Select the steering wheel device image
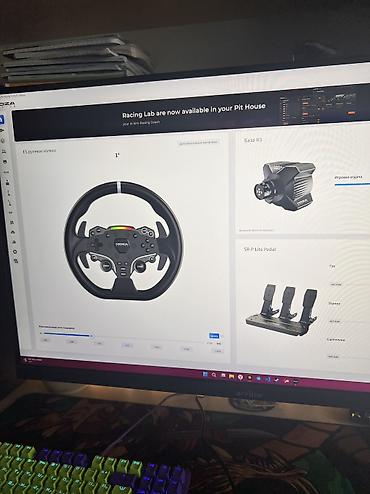 [x=124, y=242]
